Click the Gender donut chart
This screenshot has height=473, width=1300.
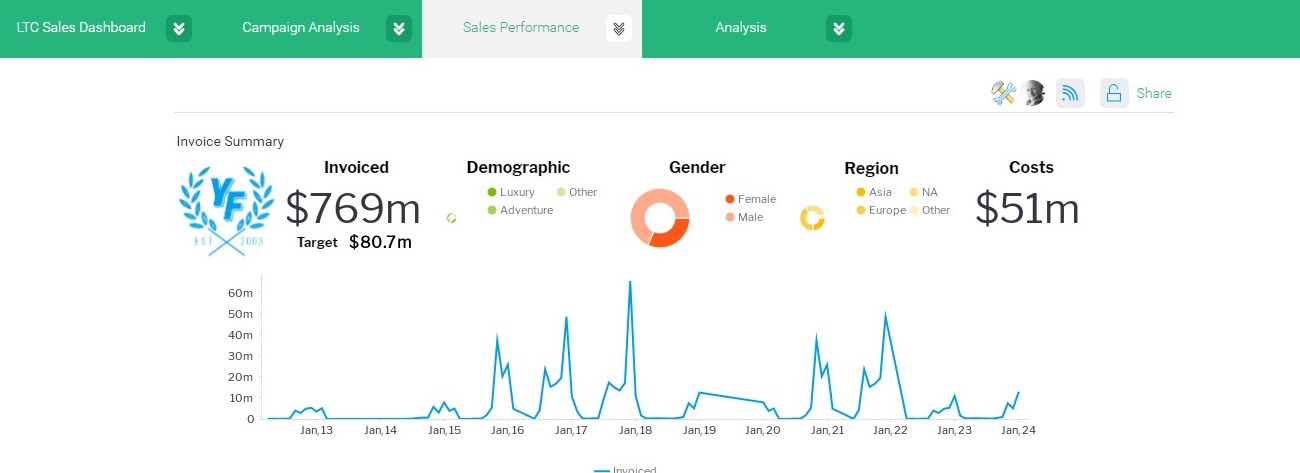(660, 217)
